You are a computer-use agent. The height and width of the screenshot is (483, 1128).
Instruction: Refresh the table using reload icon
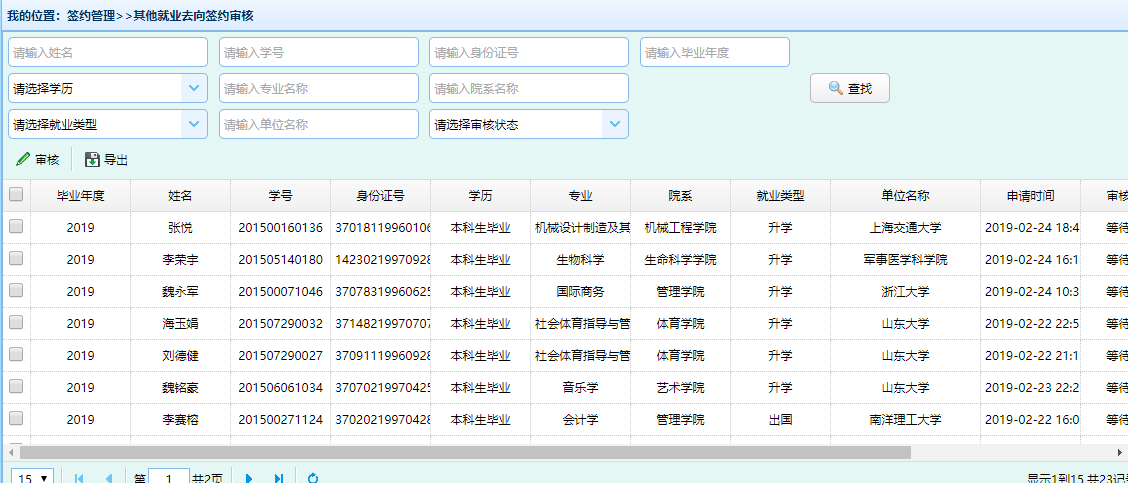click(313, 478)
